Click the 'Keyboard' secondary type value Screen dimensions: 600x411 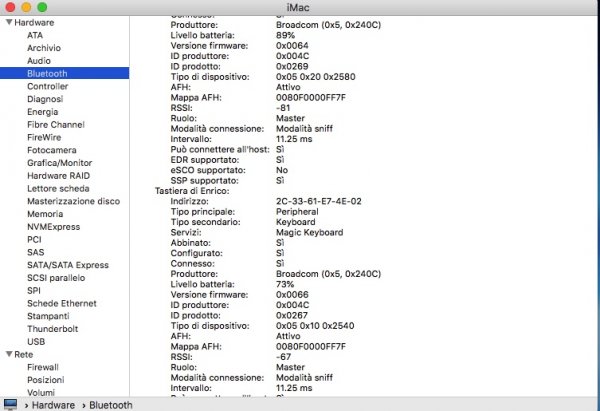click(295, 222)
